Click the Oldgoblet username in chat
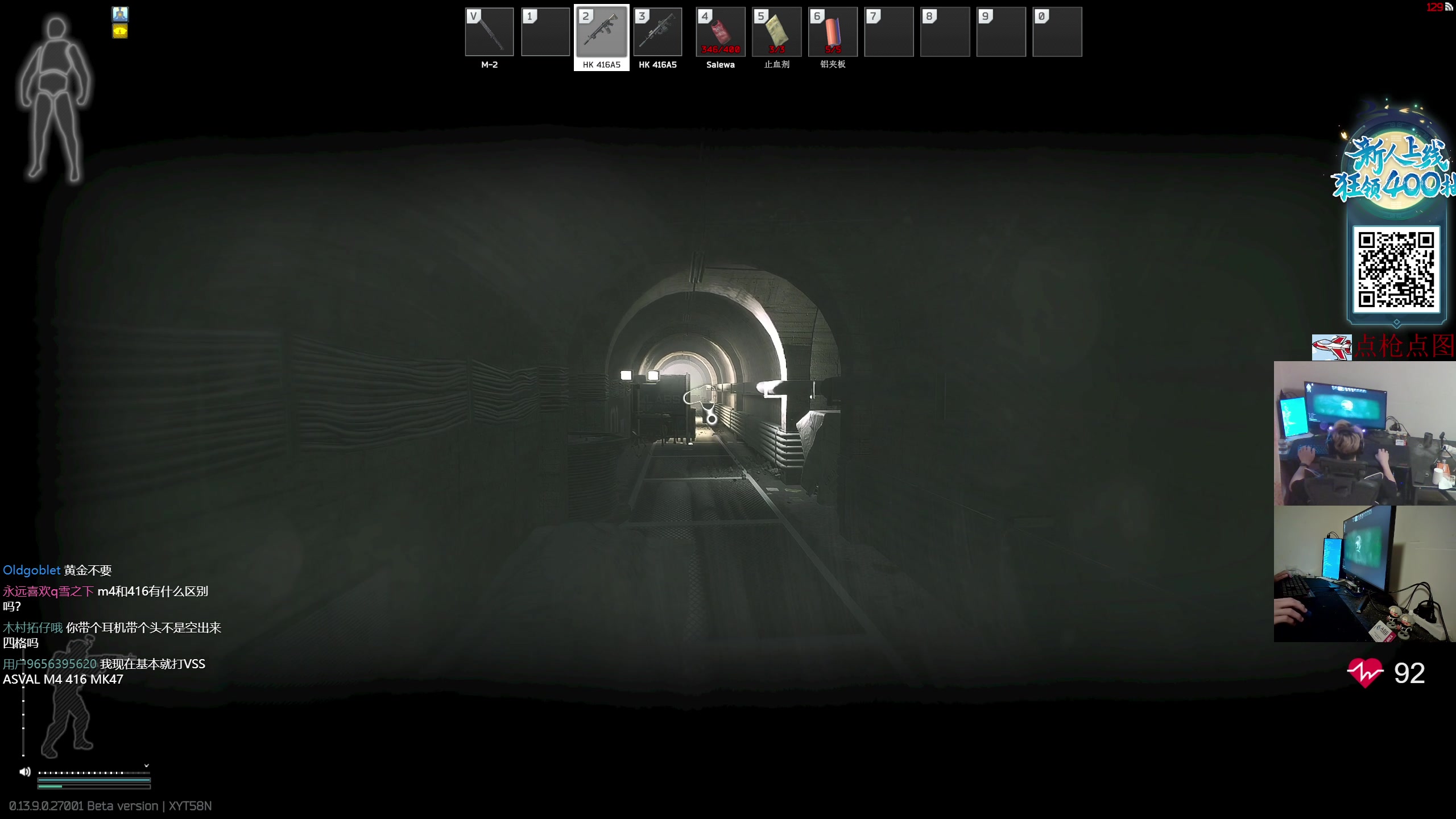1456x819 pixels. [x=32, y=570]
